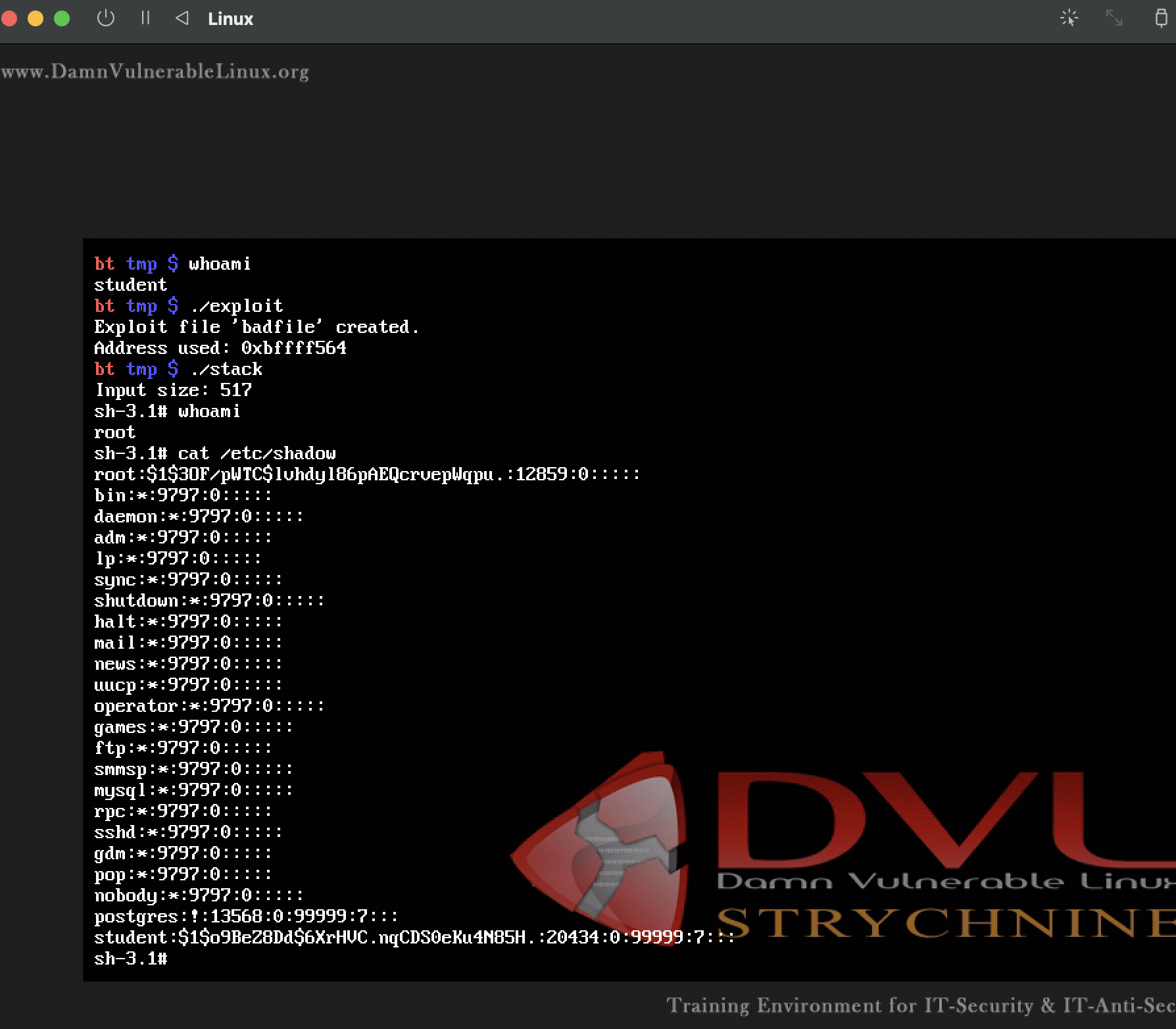Minimize the Linux VM window
Image resolution: width=1176 pixels, height=1029 pixels.
point(36,18)
